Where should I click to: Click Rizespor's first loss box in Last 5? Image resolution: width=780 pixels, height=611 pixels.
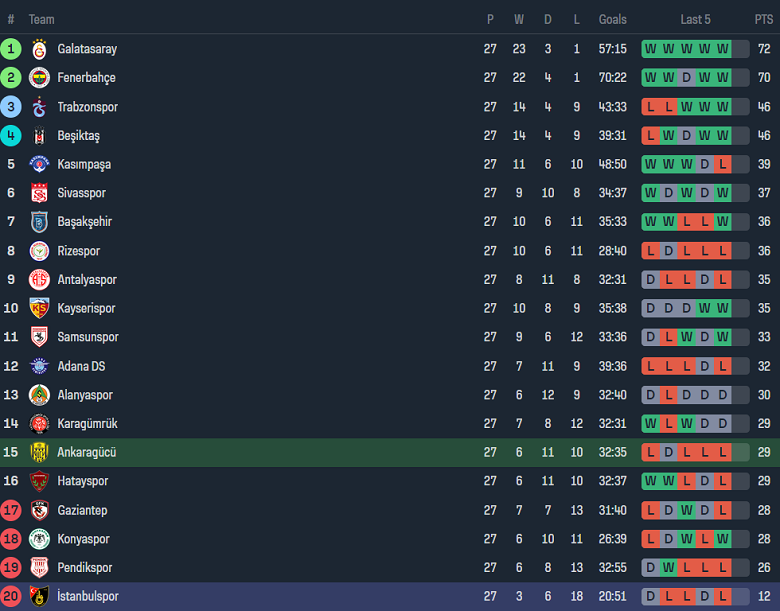650,251
